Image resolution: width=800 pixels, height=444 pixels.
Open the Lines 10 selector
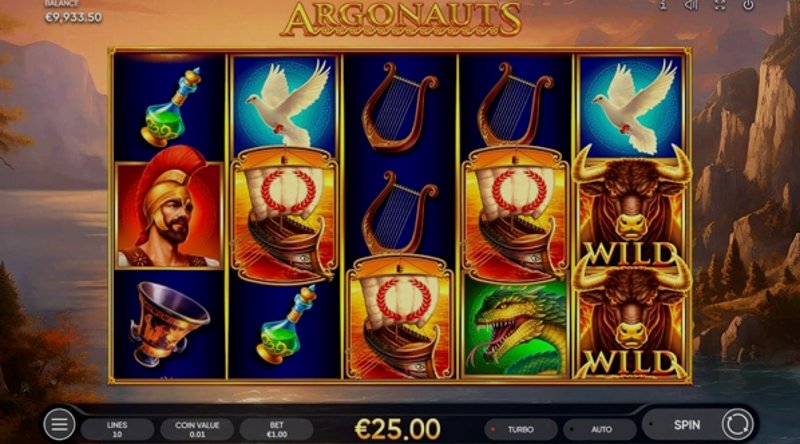point(117,430)
